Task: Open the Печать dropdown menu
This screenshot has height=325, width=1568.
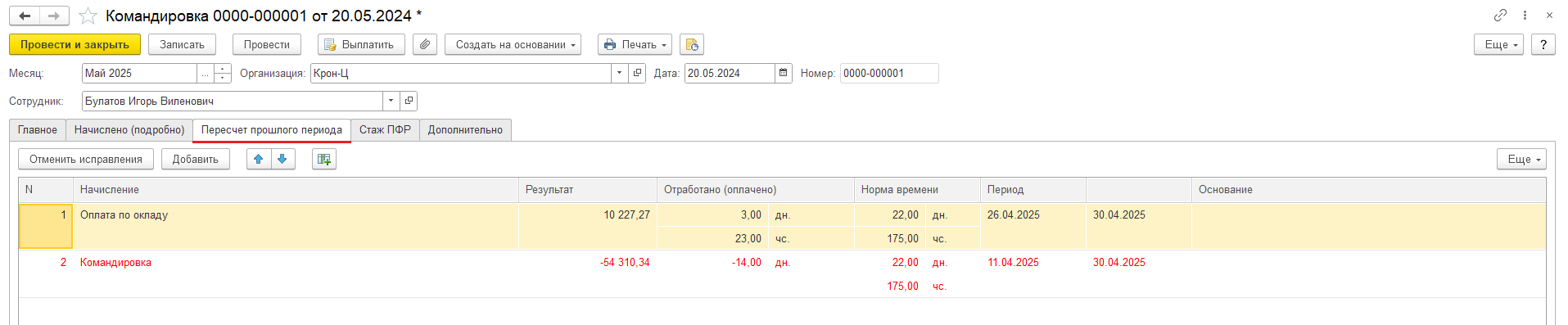Action: [x=635, y=44]
